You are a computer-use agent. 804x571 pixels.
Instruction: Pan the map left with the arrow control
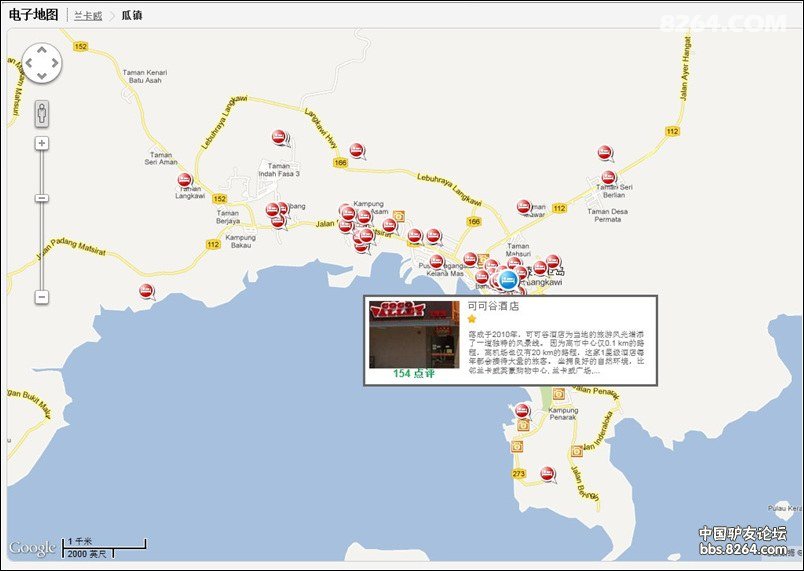tap(29, 63)
